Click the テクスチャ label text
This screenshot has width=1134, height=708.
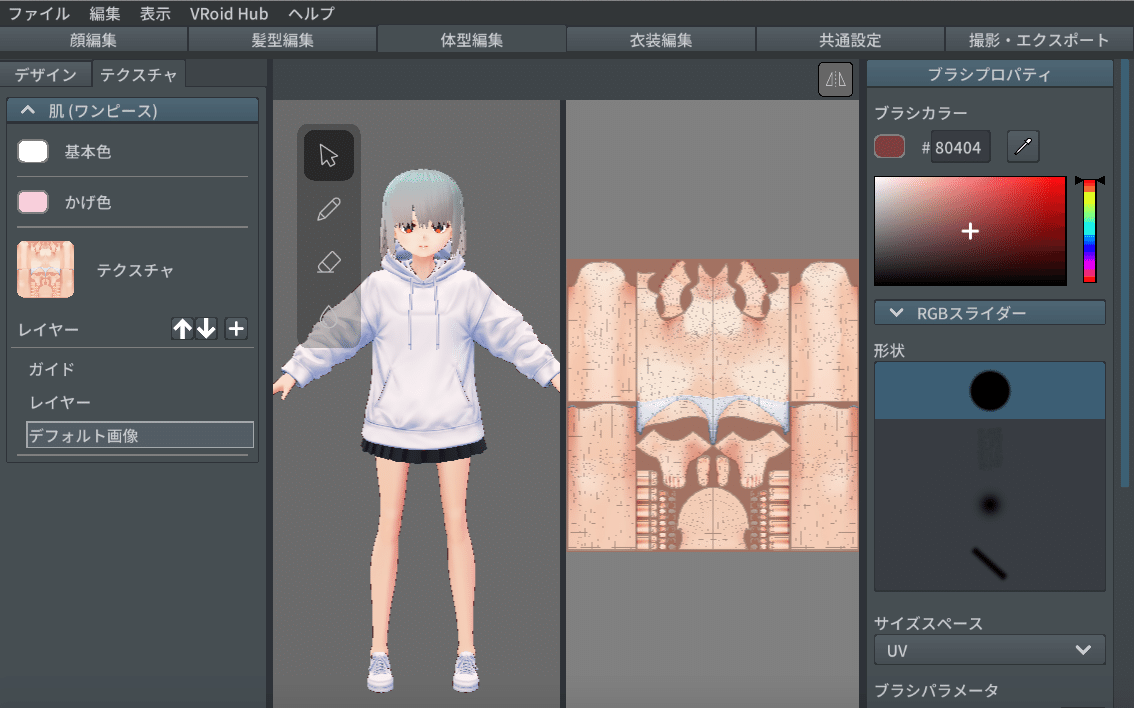click(x=135, y=270)
